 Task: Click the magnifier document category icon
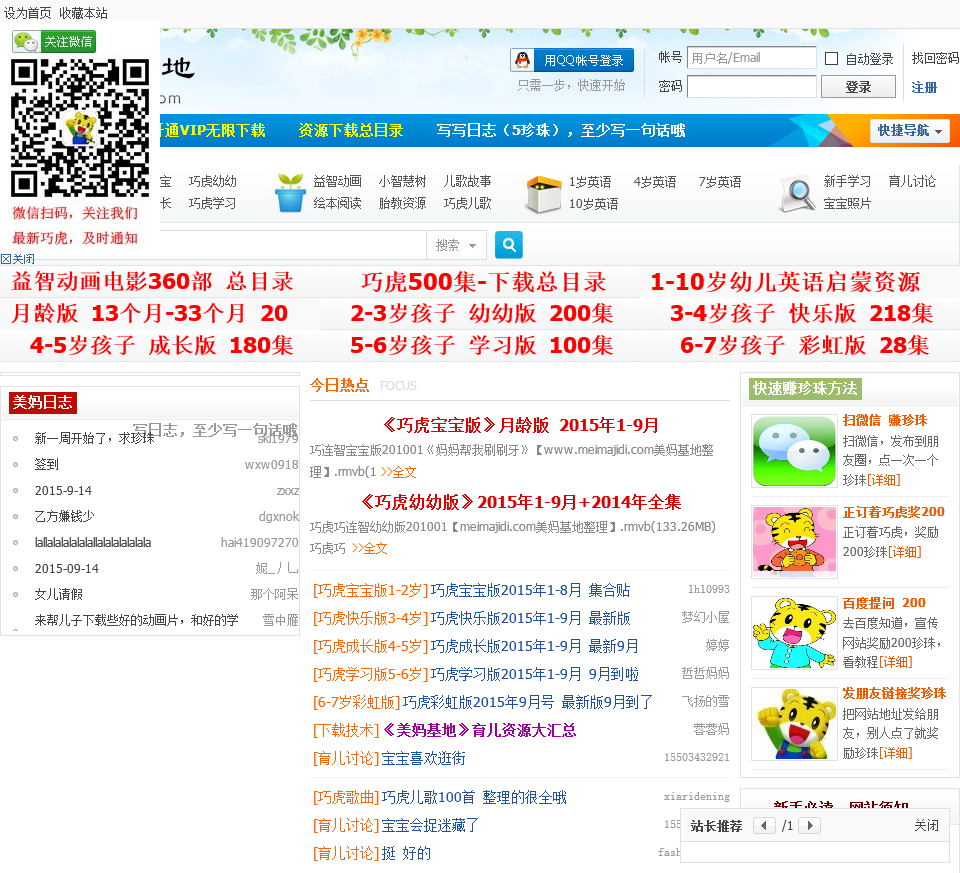[797, 193]
